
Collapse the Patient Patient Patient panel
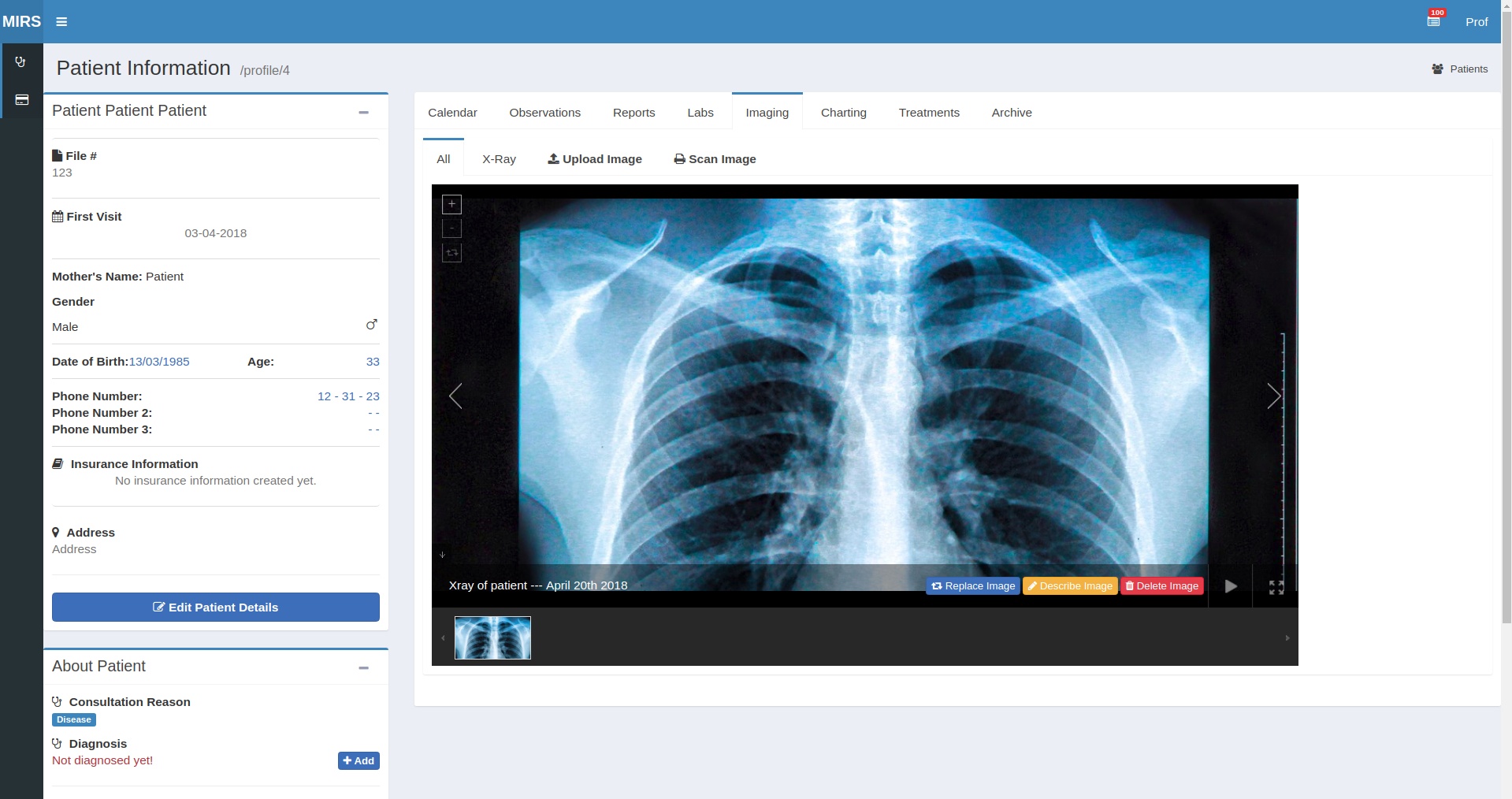pyautogui.click(x=363, y=113)
